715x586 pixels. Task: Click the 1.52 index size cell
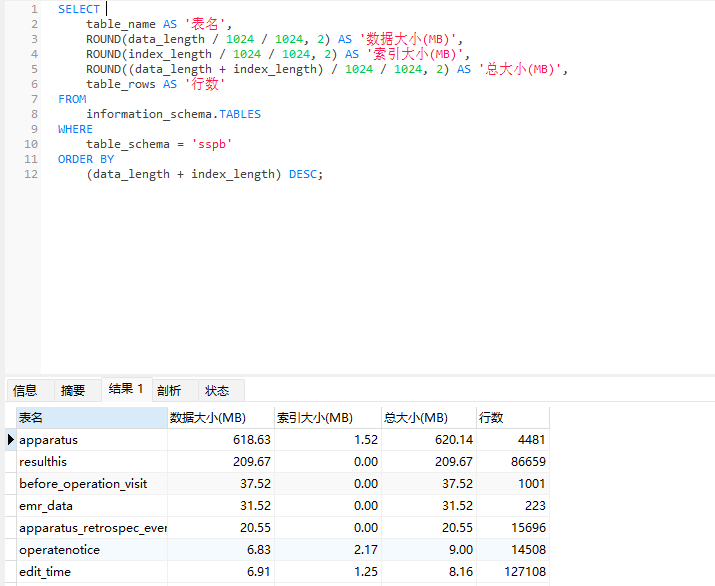[x=328, y=440]
